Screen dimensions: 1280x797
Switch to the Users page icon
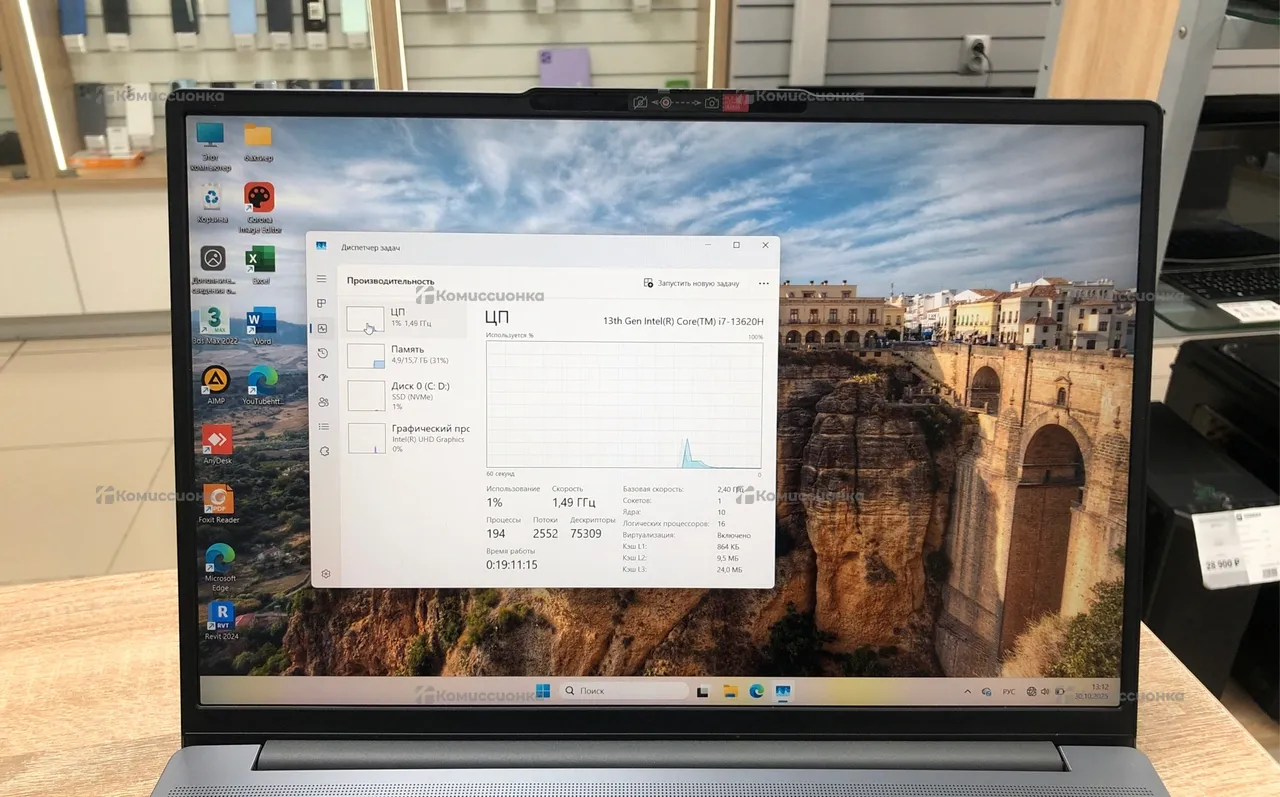[322, 402]
